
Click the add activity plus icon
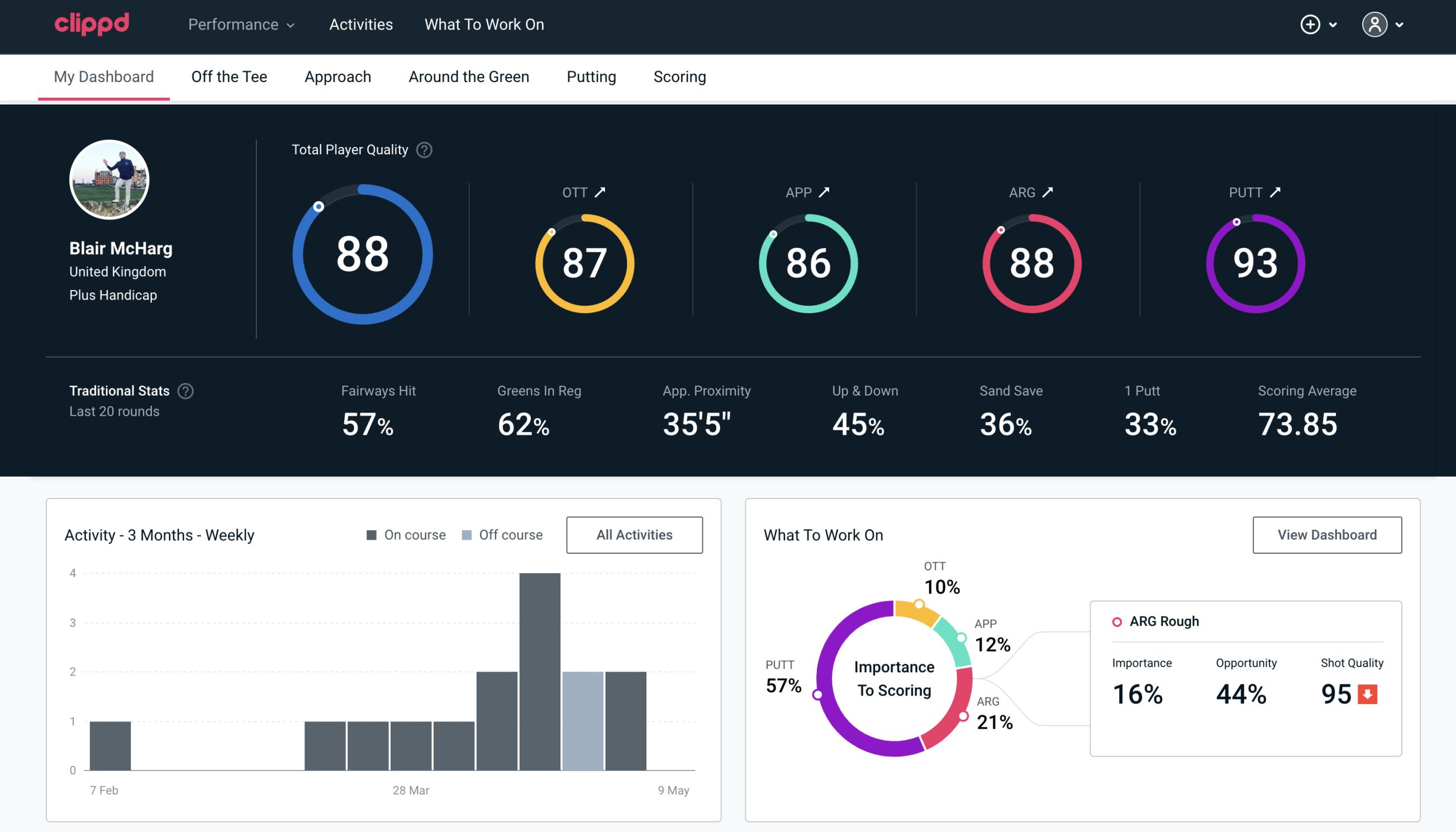coord(1310,25)
